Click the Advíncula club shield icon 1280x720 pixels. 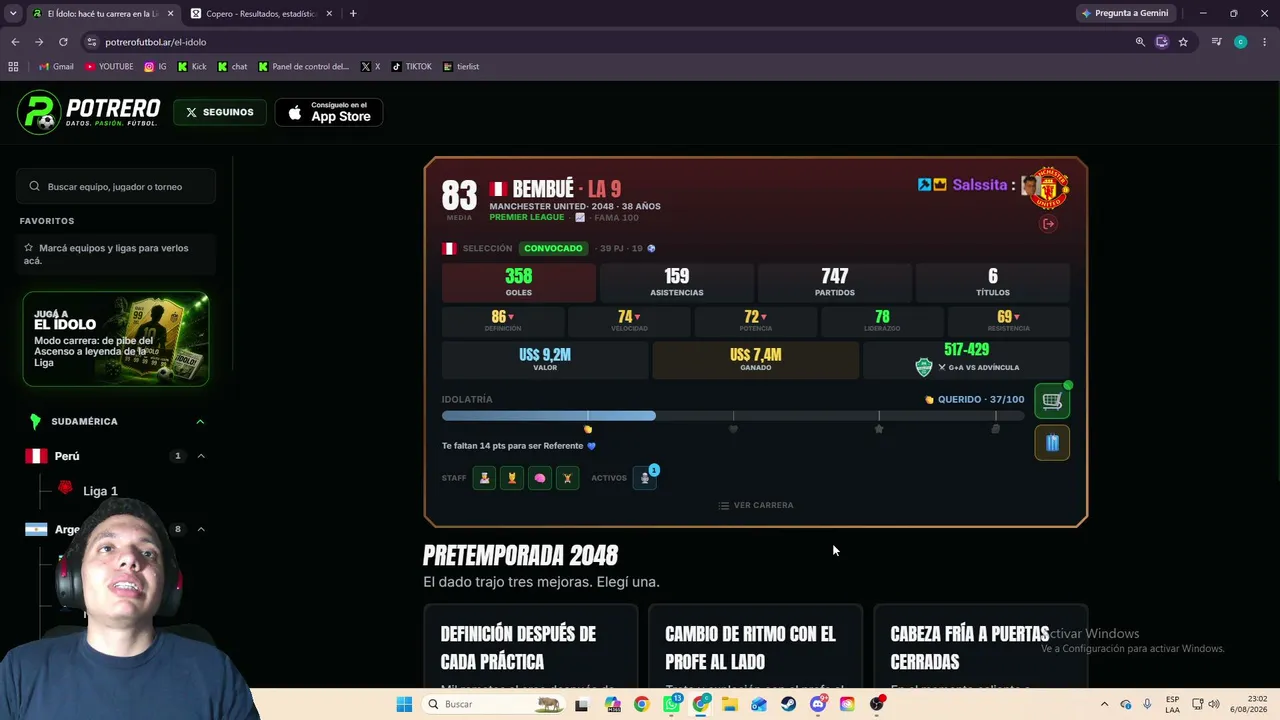pos(924,367)
